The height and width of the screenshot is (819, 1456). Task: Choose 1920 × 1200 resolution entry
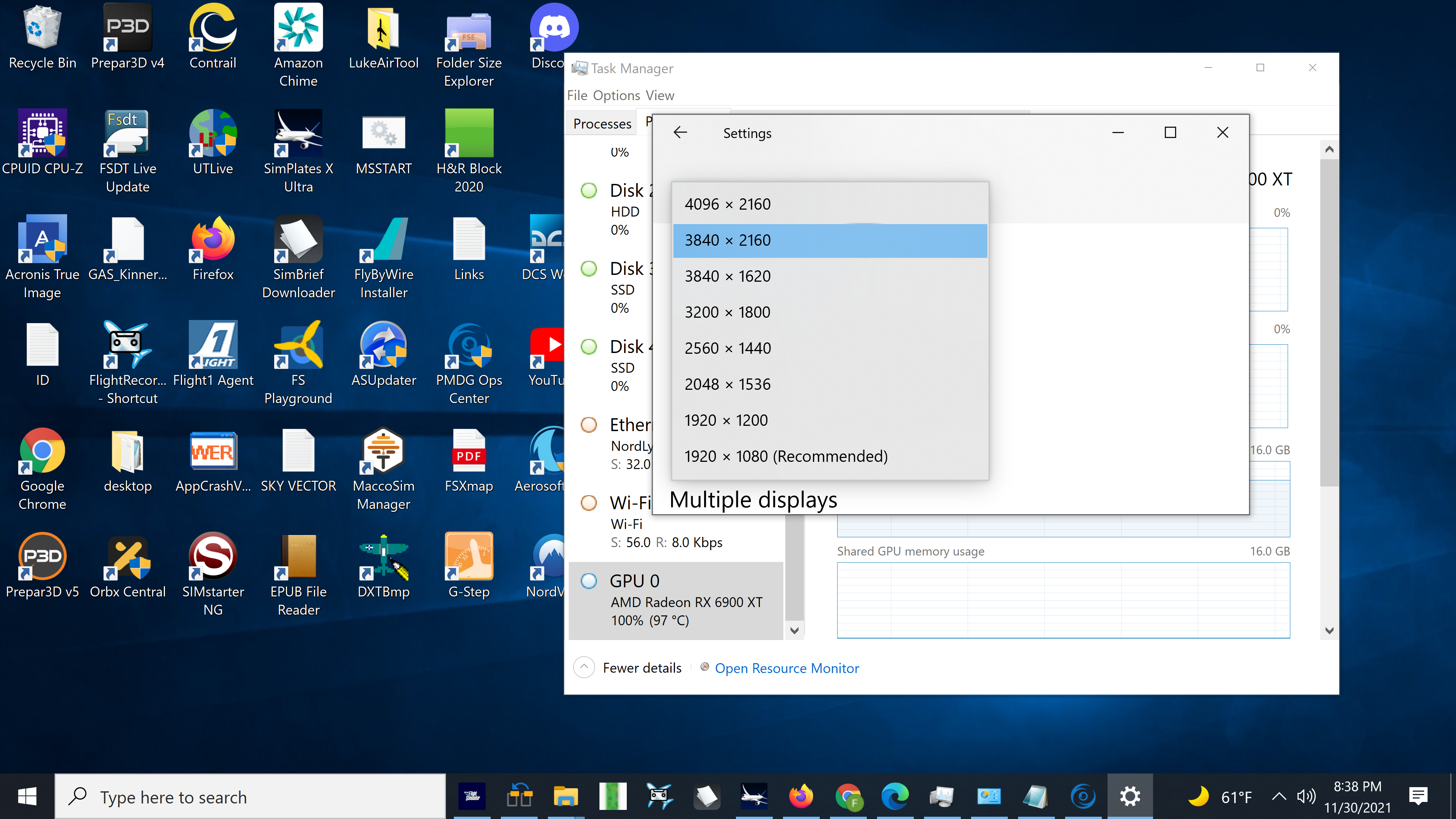pyautogui.click(x=830, y=420)
